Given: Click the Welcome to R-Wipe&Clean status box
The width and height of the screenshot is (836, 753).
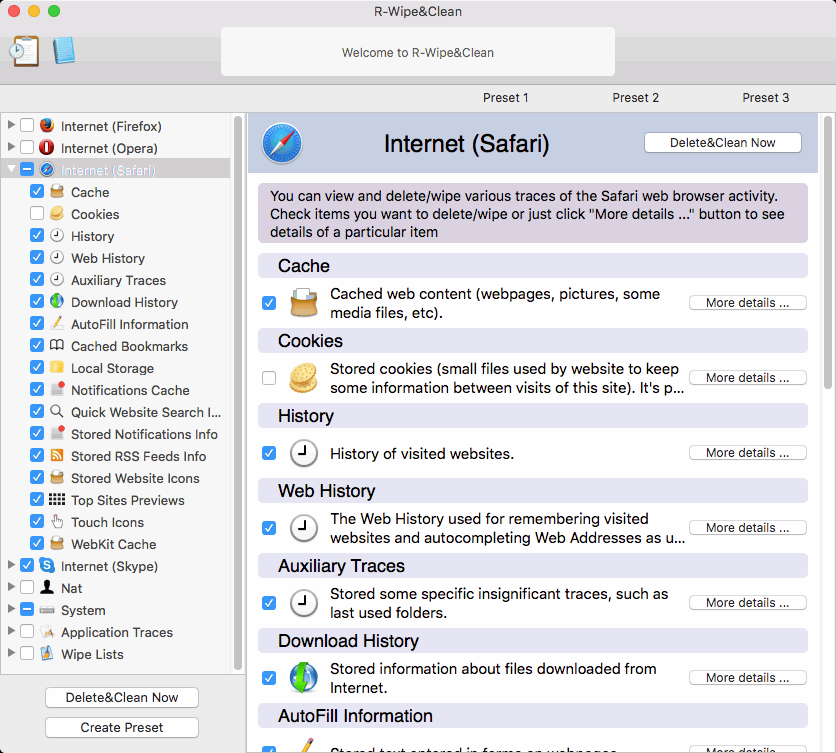Looking at the screenshot, I should tap(417, 52).
